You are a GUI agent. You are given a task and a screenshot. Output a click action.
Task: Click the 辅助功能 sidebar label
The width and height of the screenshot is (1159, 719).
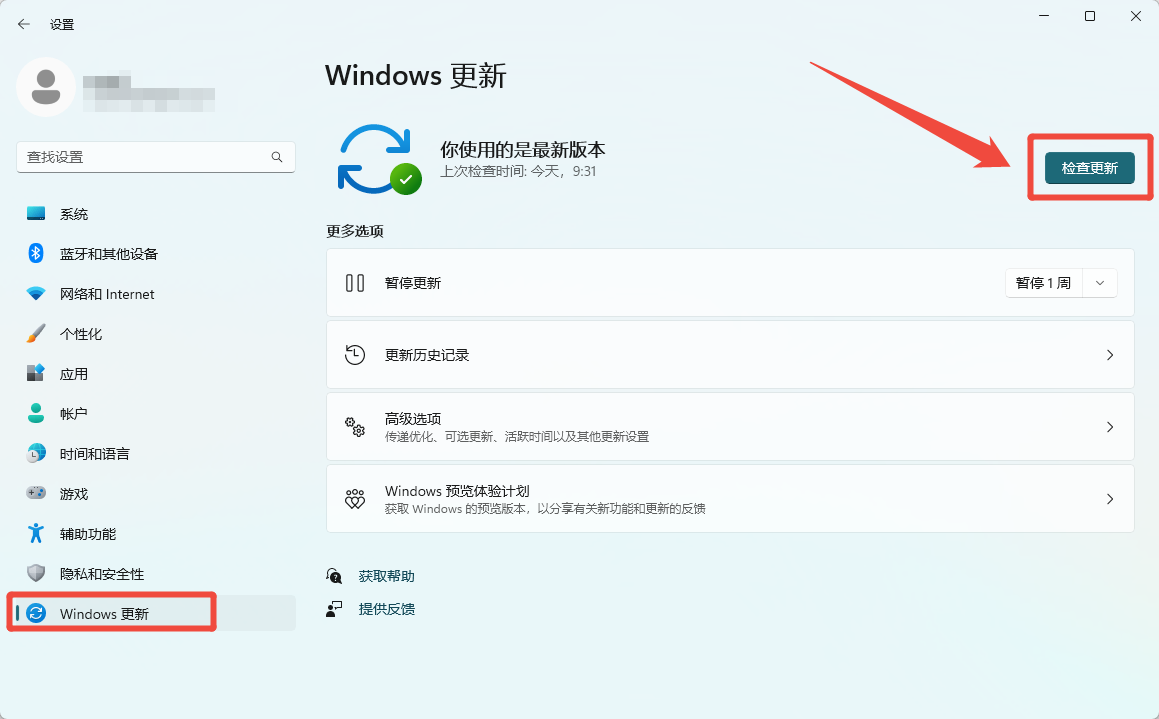(x=88, y=534)
